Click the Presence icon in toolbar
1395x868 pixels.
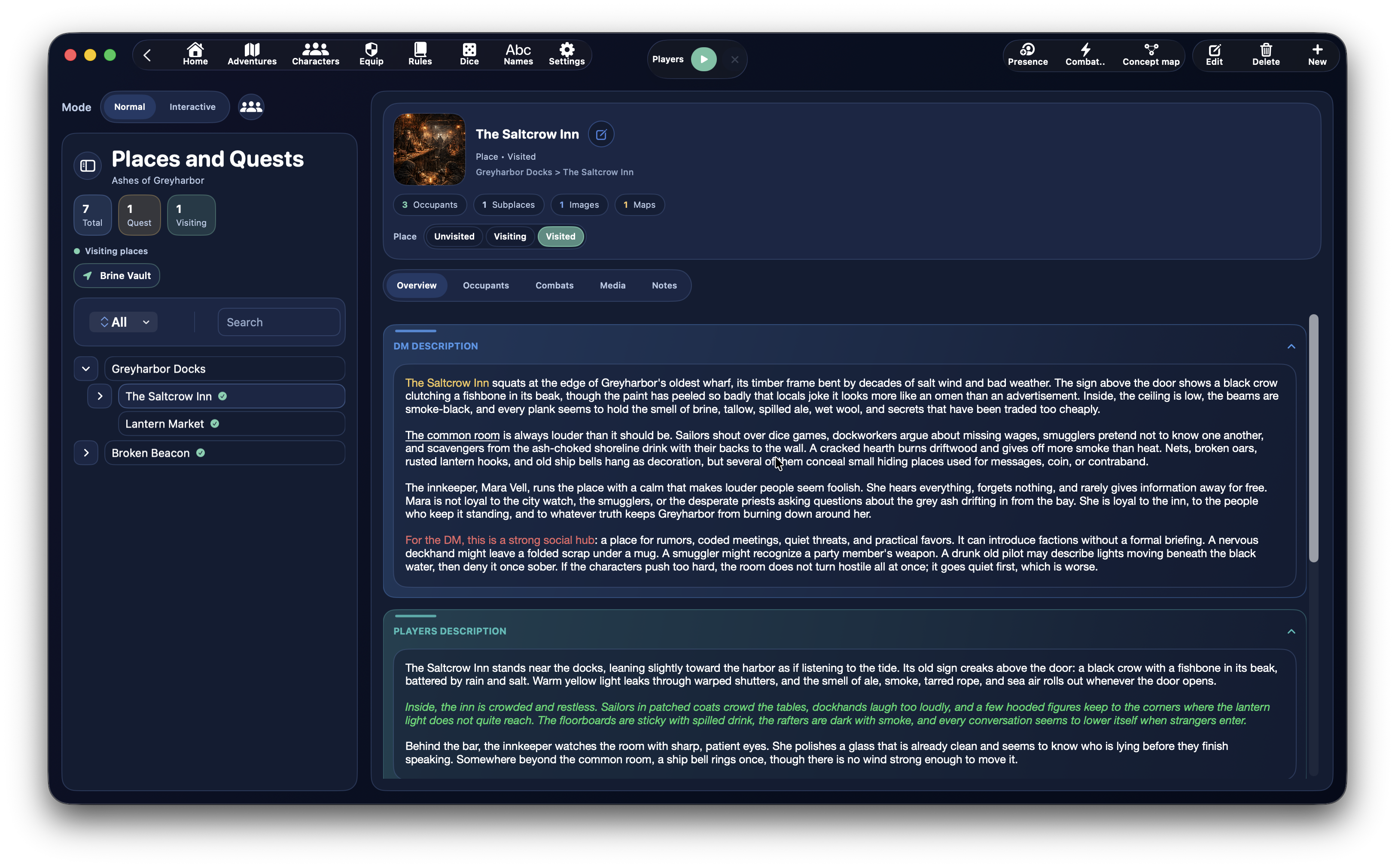1027,55
